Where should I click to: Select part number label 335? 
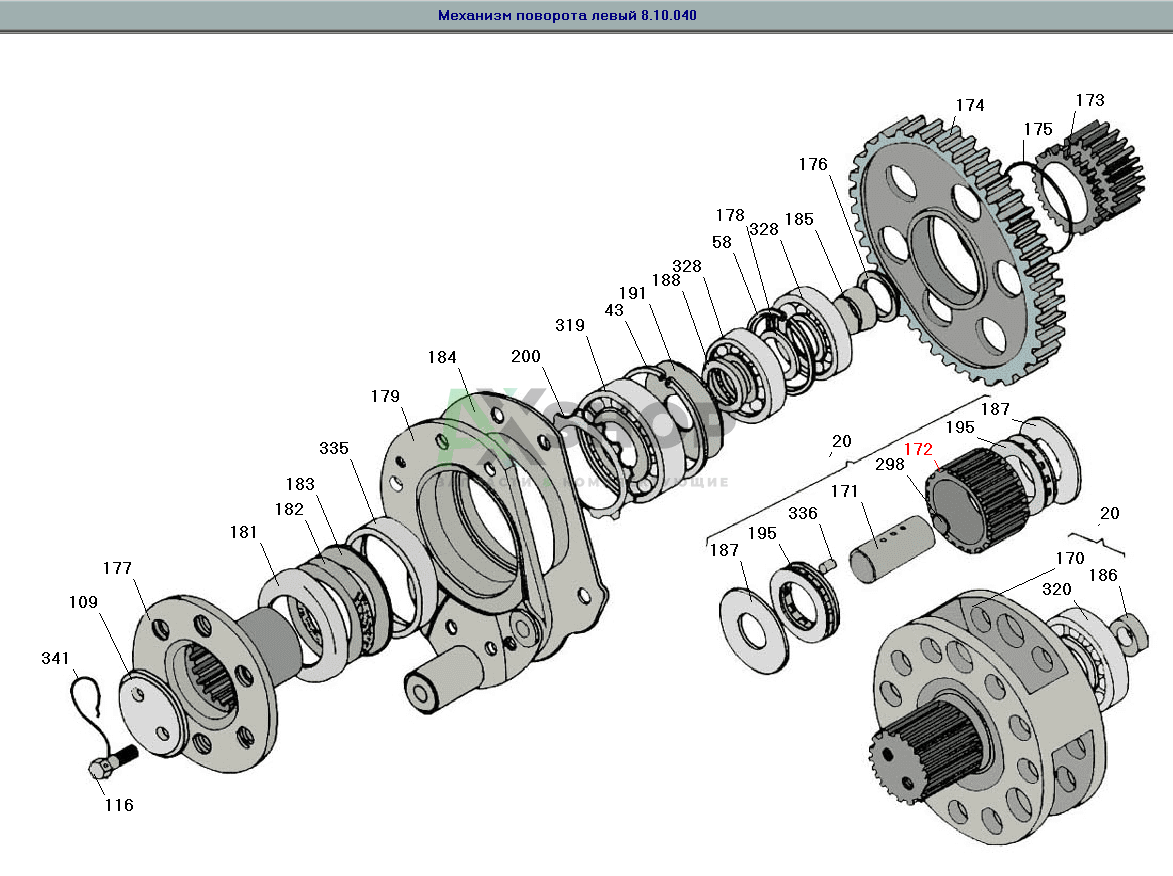[334, 447]
